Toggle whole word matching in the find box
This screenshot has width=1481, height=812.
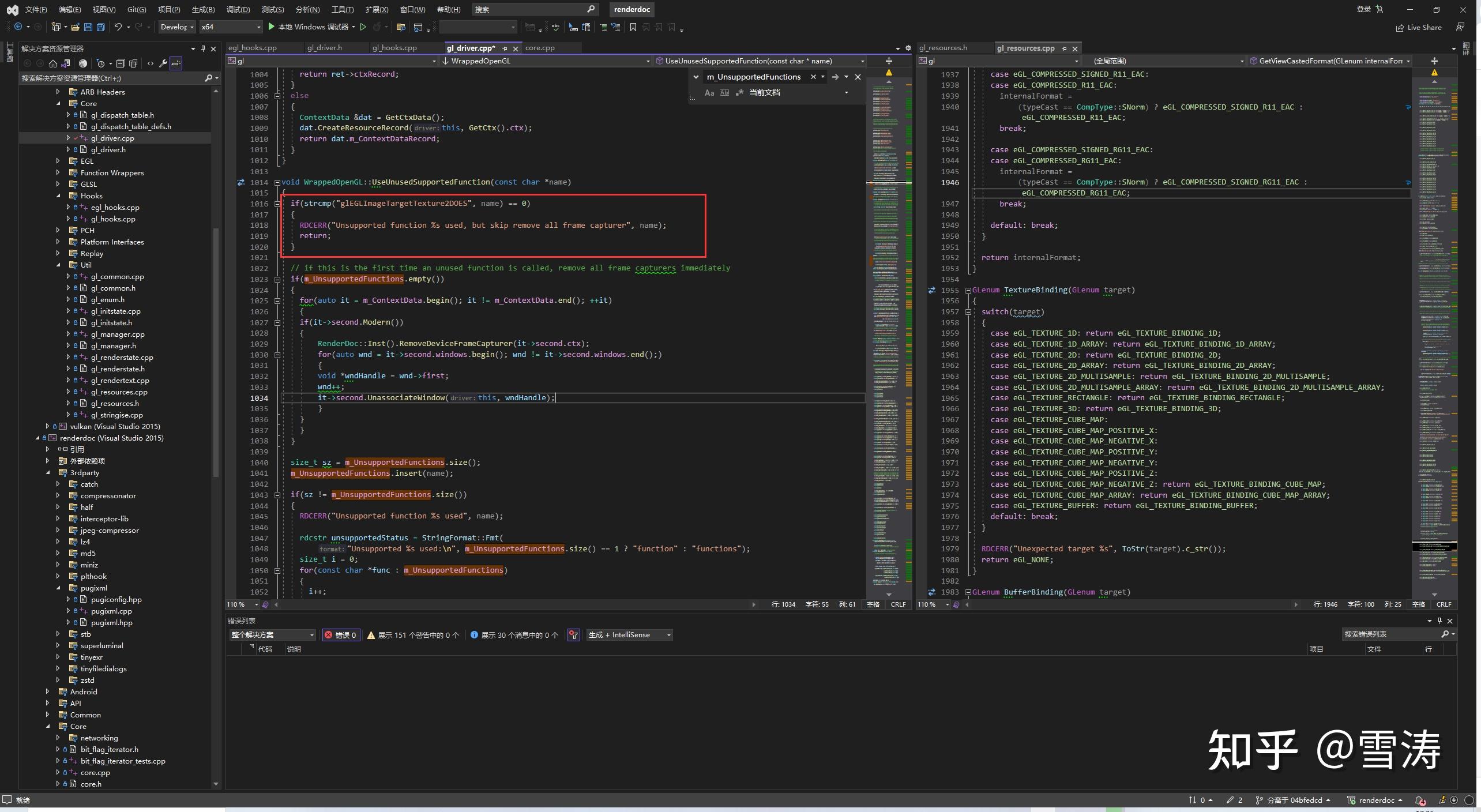(724, 92)
